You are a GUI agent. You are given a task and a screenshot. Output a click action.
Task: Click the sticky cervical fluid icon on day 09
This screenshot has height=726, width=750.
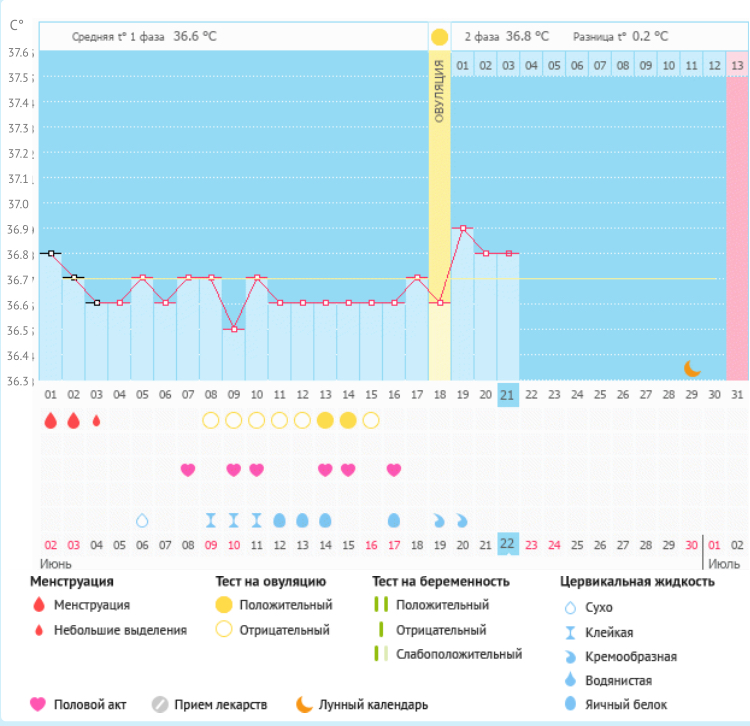[210, 520]
